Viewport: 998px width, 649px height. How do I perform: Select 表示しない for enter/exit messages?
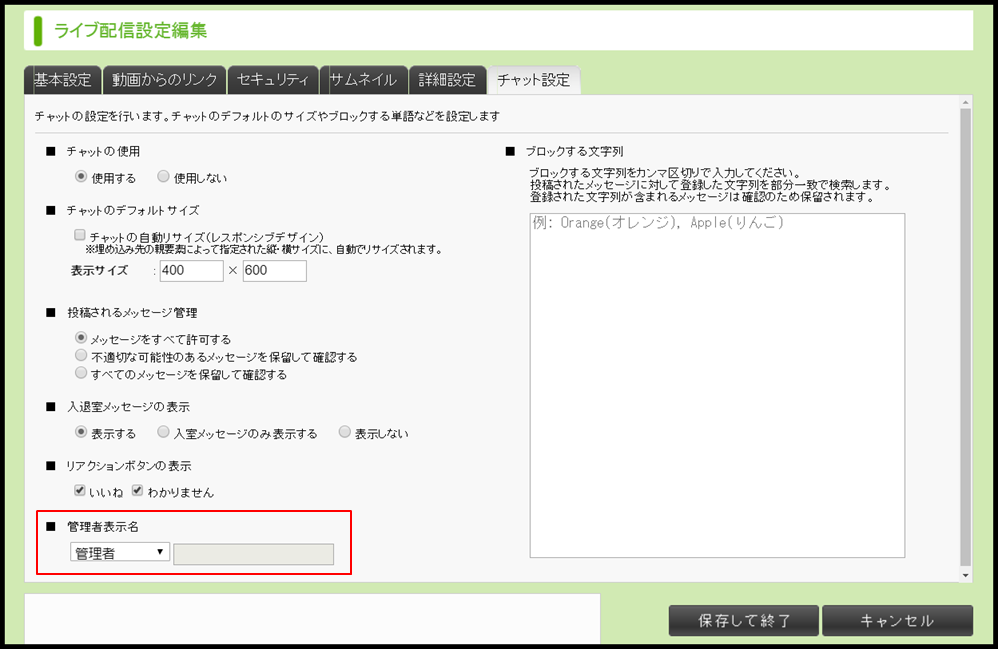pyautogui.click(x=344, y=432)
